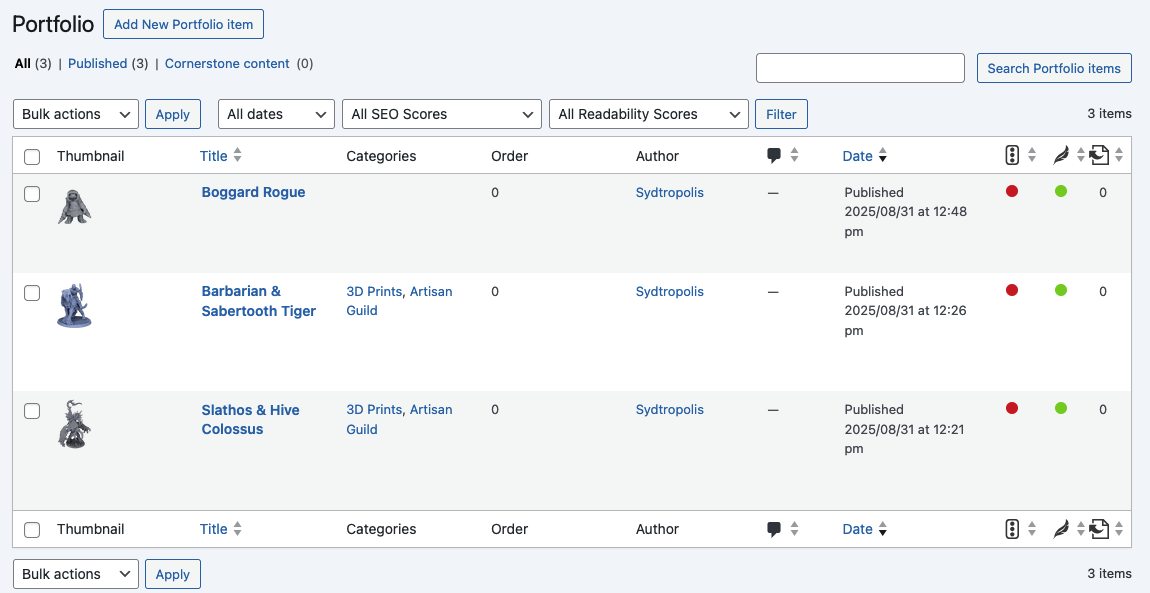
Task: Open the Slathos & Hive Colossus title link
Action: tap(250, 419)
